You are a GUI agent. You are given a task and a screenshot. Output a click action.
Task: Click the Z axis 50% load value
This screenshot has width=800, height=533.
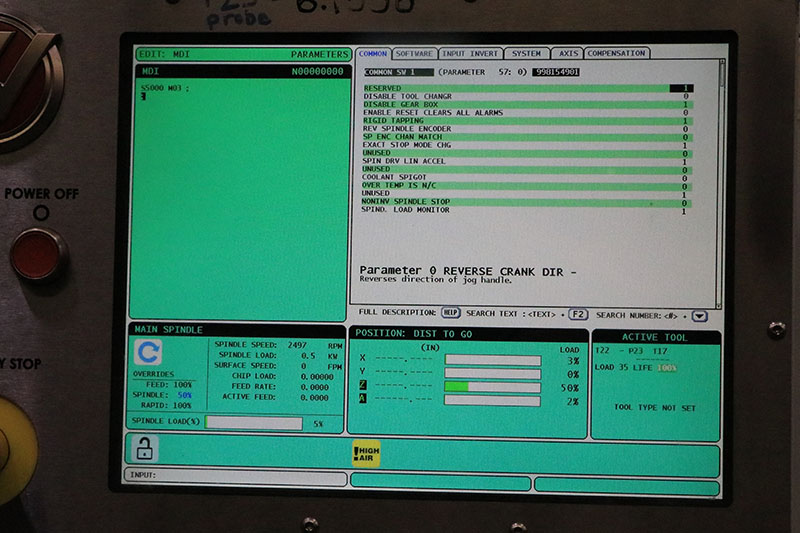coord(570,388)
